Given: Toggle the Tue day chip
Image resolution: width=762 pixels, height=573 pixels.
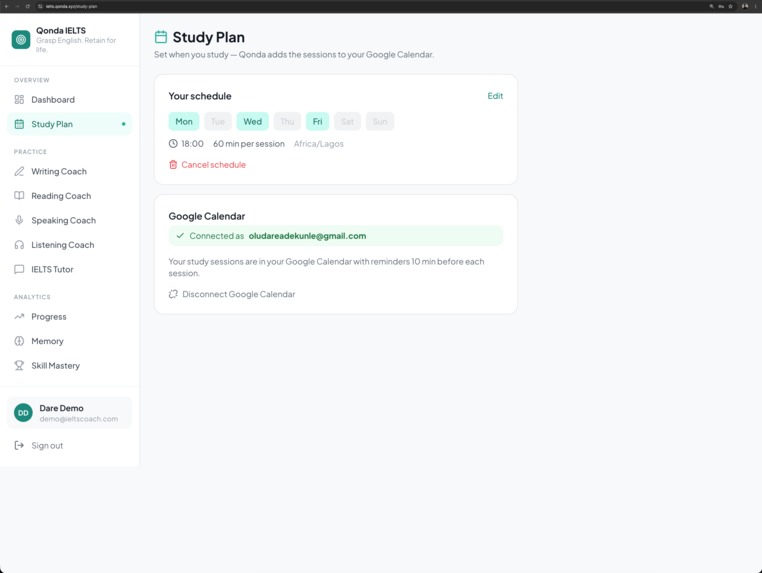Looking at the screenshot, I should click(218, 122).
